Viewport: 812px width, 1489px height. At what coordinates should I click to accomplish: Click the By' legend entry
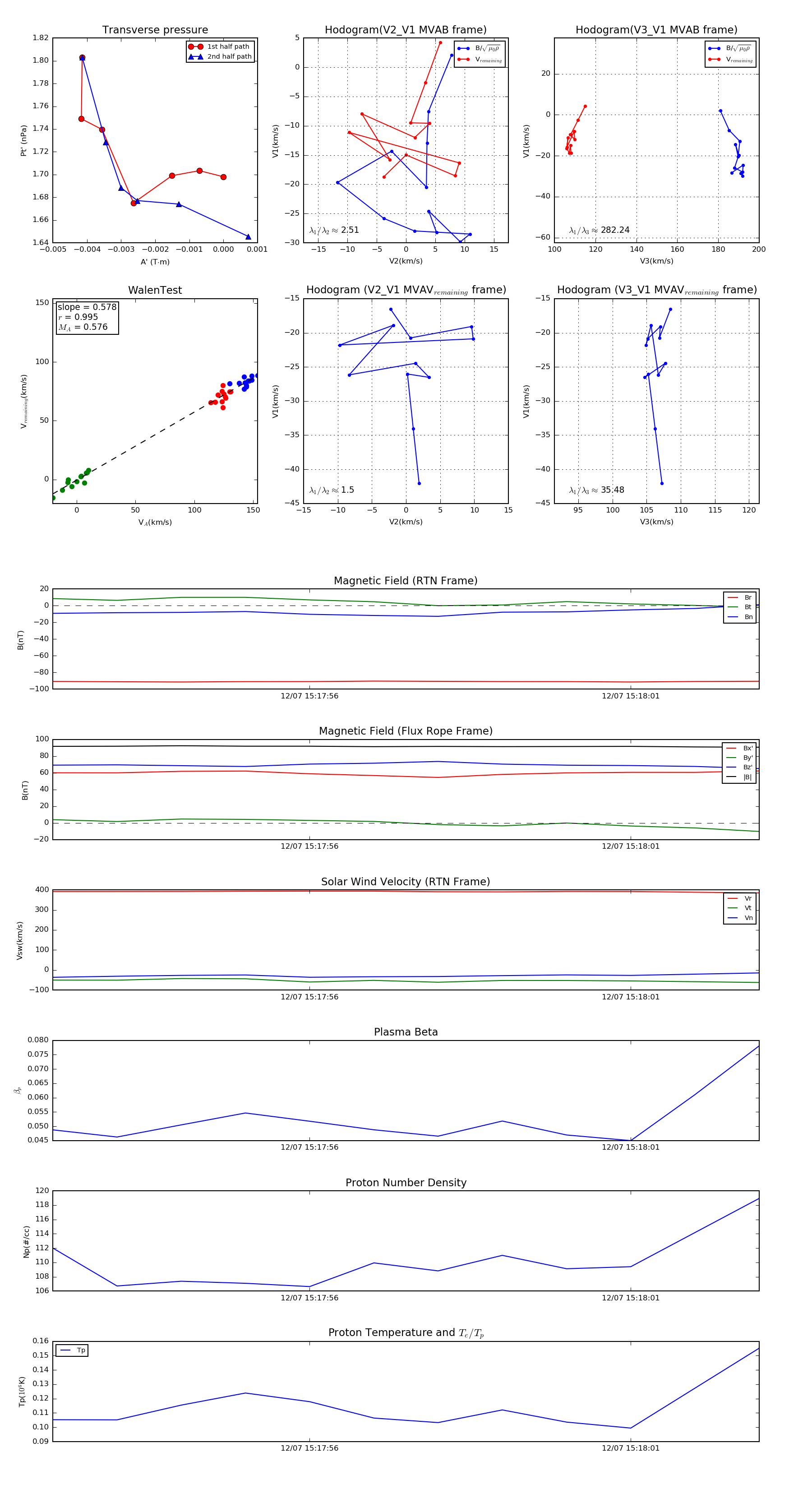point(739,758)
